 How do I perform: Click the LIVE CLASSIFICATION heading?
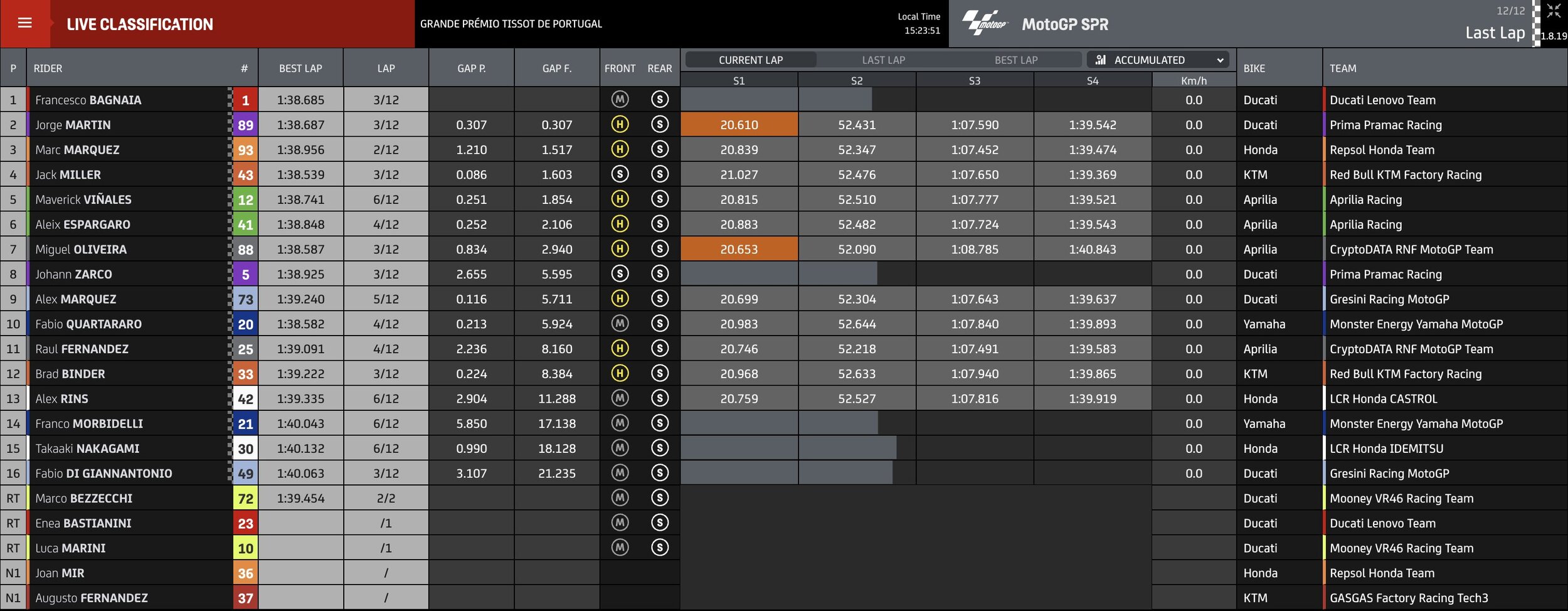point(140,24)
